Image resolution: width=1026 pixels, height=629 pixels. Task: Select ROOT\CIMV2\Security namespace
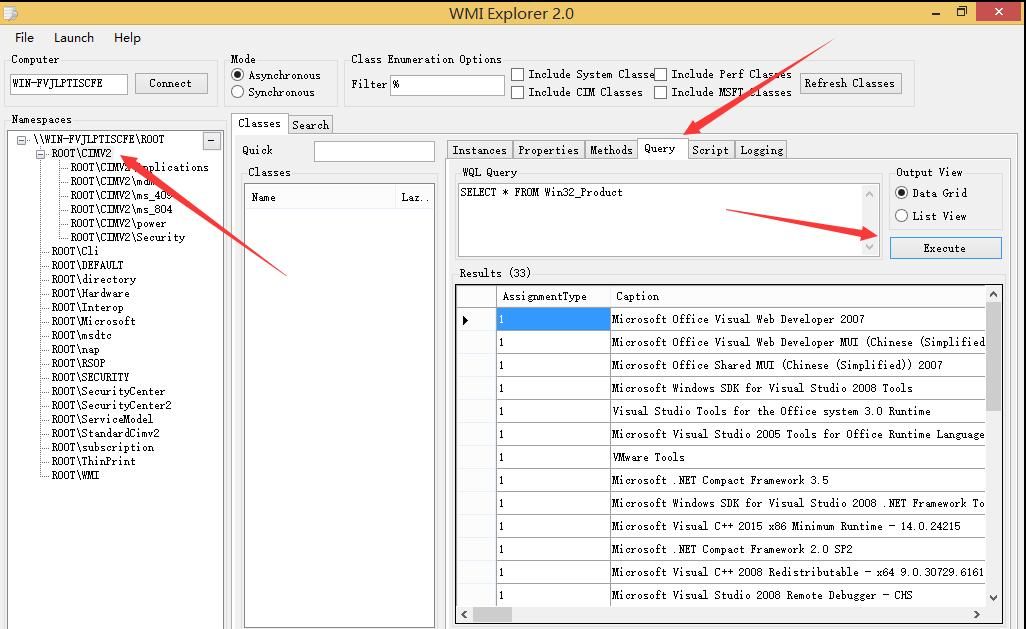(128, 238)
